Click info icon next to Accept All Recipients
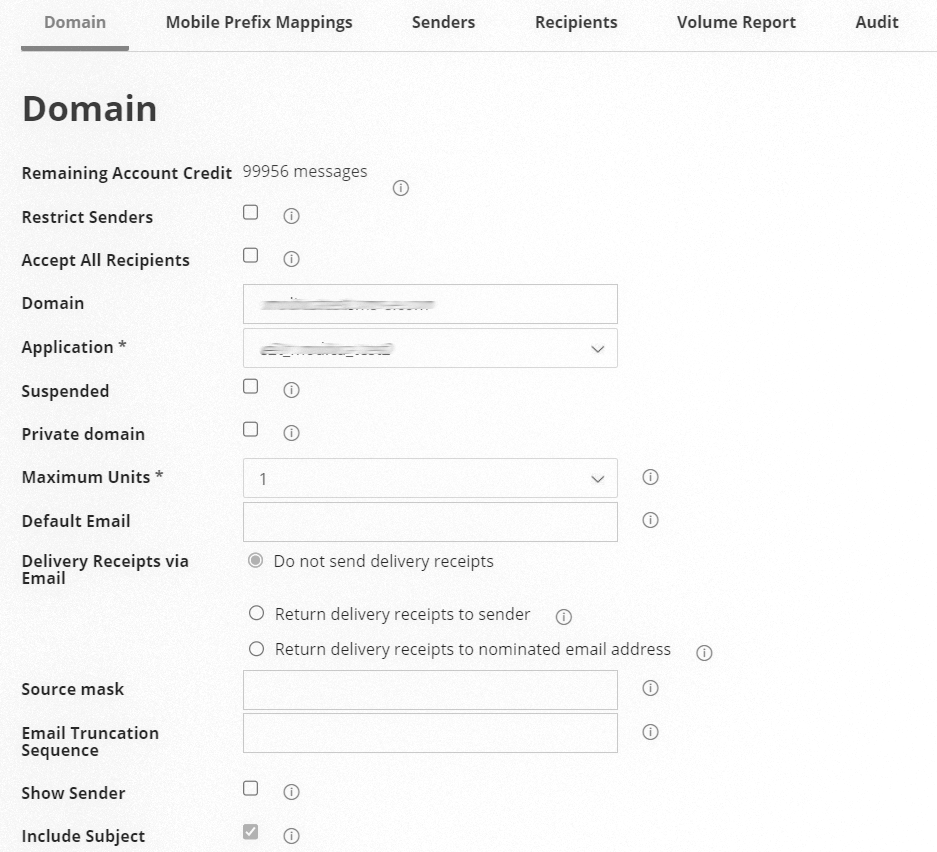 click(292, 259)
